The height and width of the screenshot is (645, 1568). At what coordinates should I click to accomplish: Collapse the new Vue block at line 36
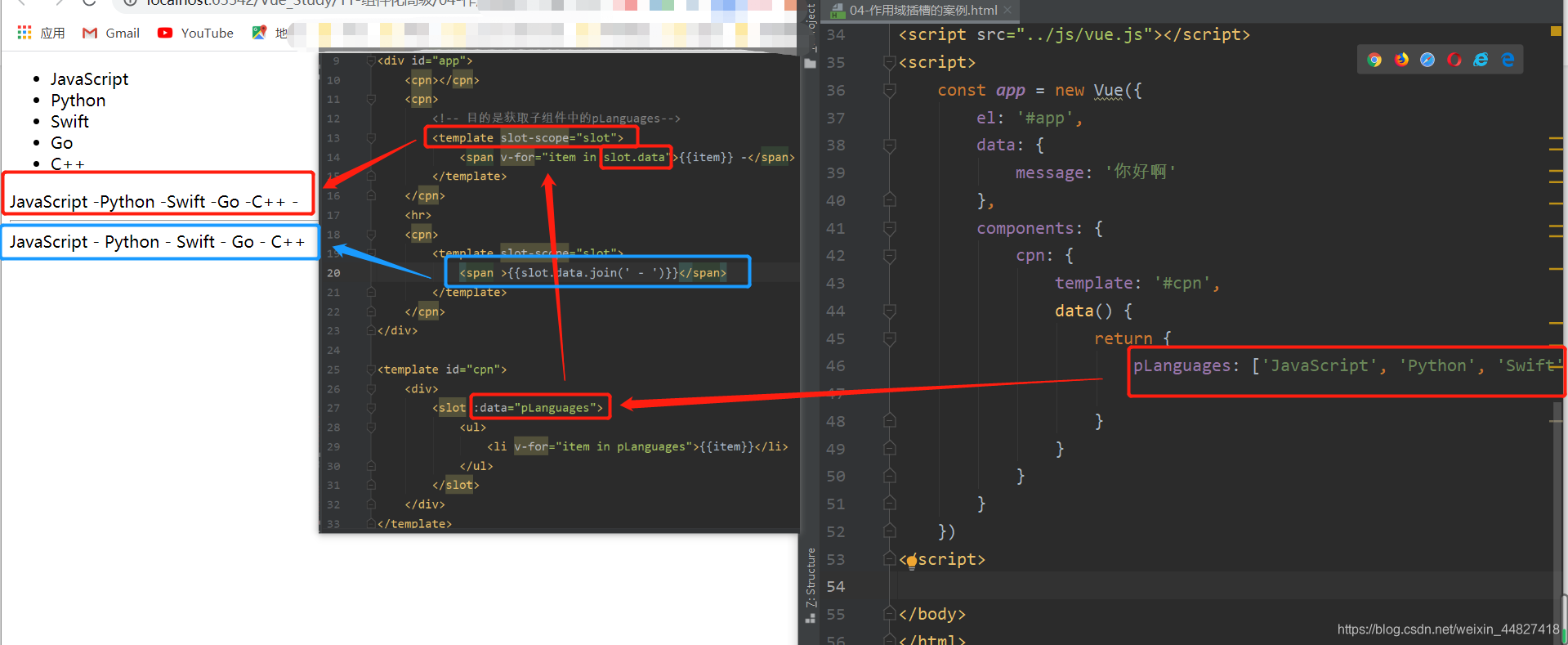[x=890, y=90]
